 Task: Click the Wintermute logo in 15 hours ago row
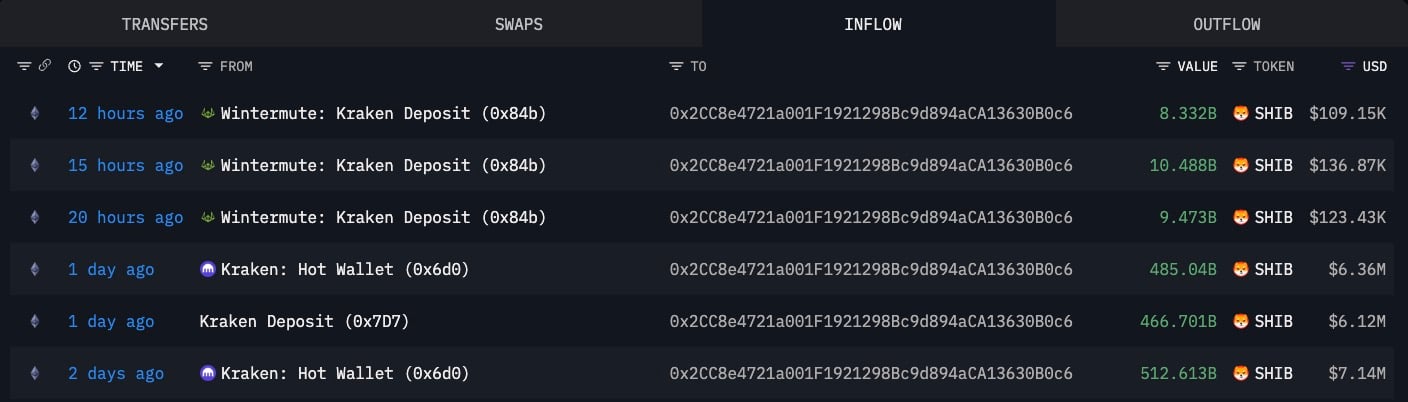208,166
